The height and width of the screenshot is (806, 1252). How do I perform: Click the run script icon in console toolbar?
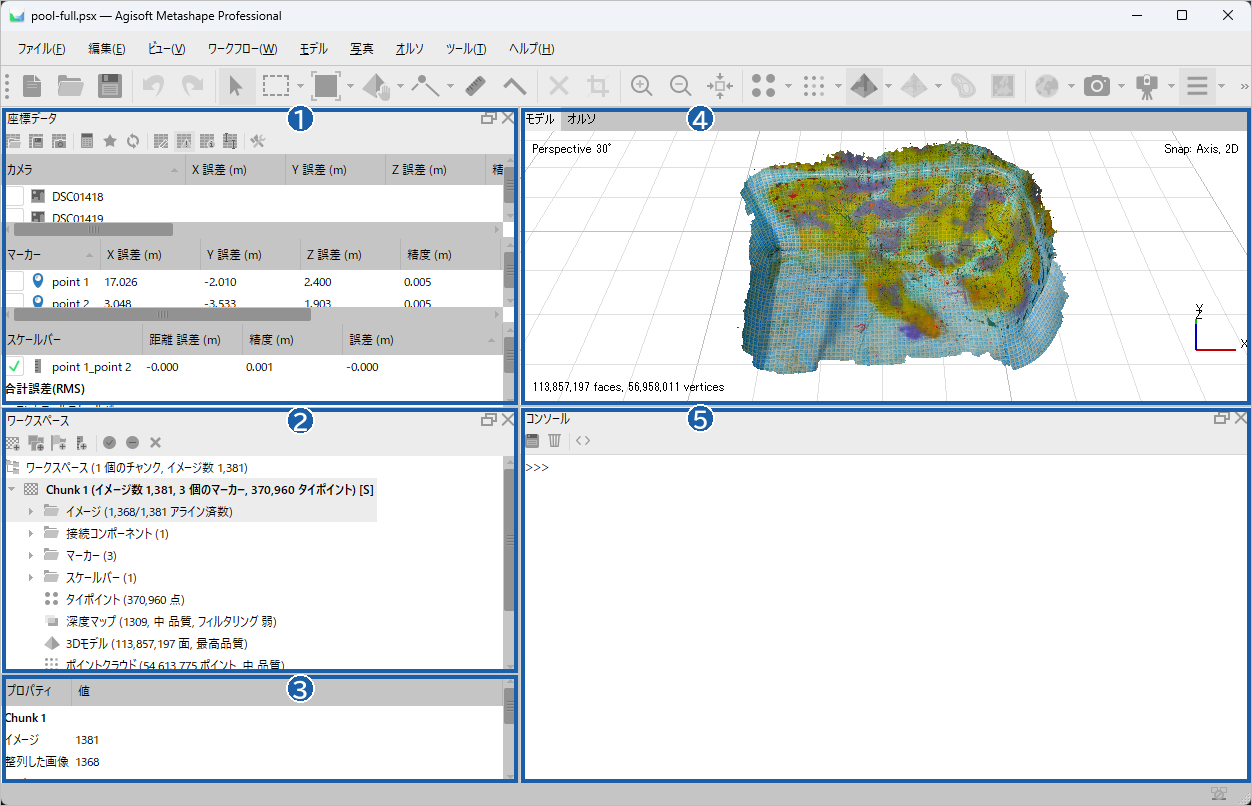tap(583, 440)
